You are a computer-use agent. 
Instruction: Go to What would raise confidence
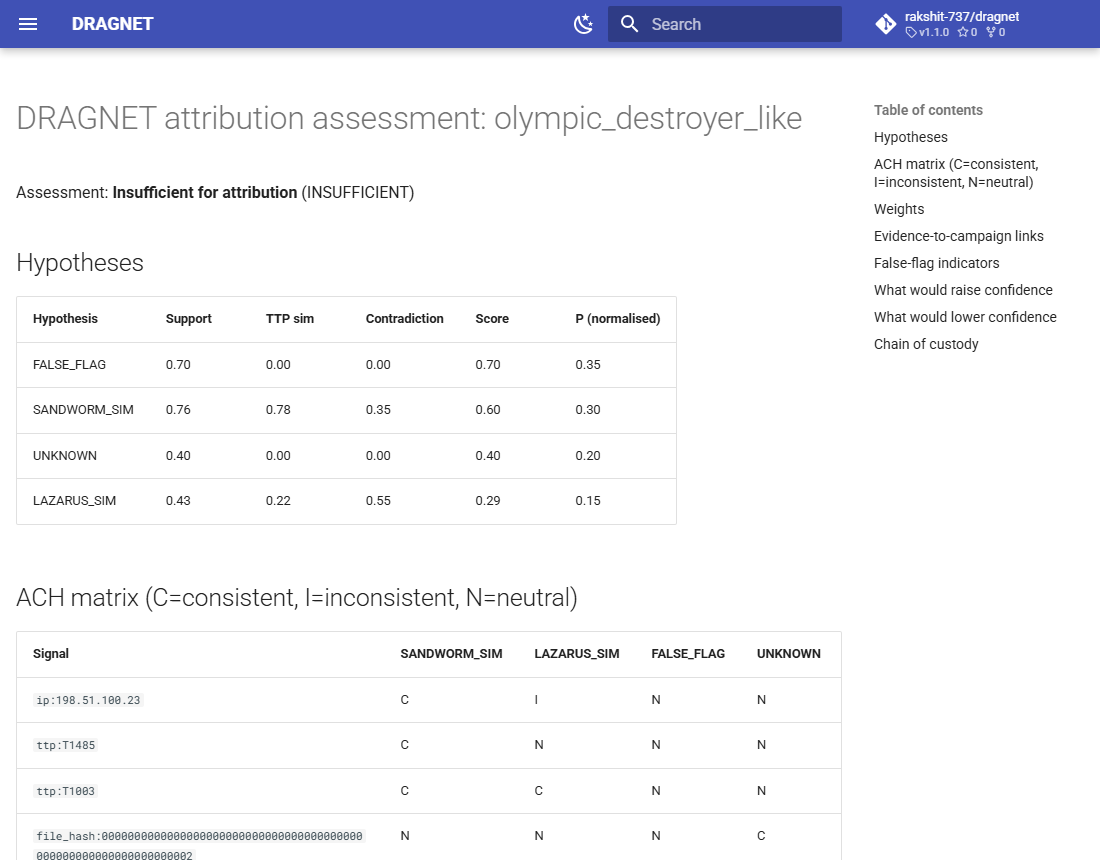click(963, 290)
